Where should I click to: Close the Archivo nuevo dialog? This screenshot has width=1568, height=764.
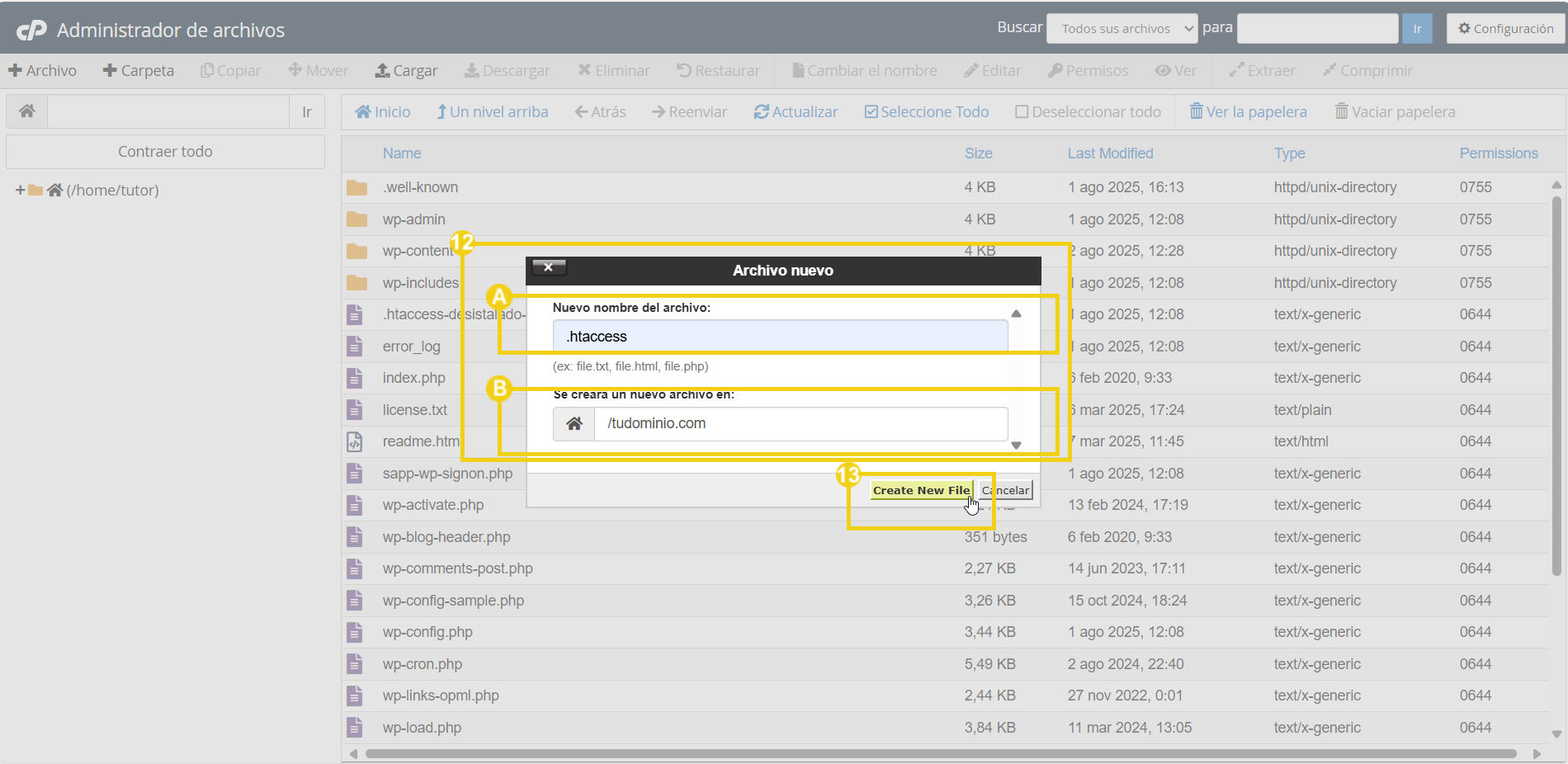click(549, 267)
